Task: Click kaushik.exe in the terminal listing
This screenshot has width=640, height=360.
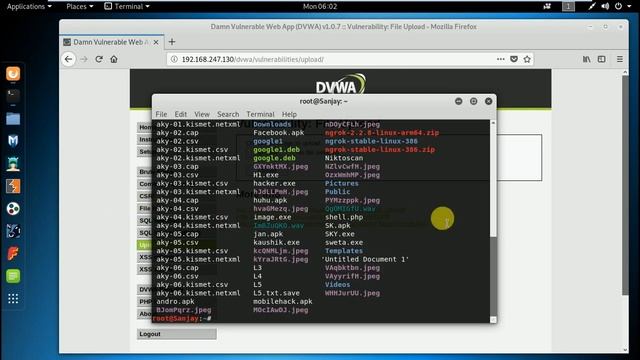Action: coord(276,242)
